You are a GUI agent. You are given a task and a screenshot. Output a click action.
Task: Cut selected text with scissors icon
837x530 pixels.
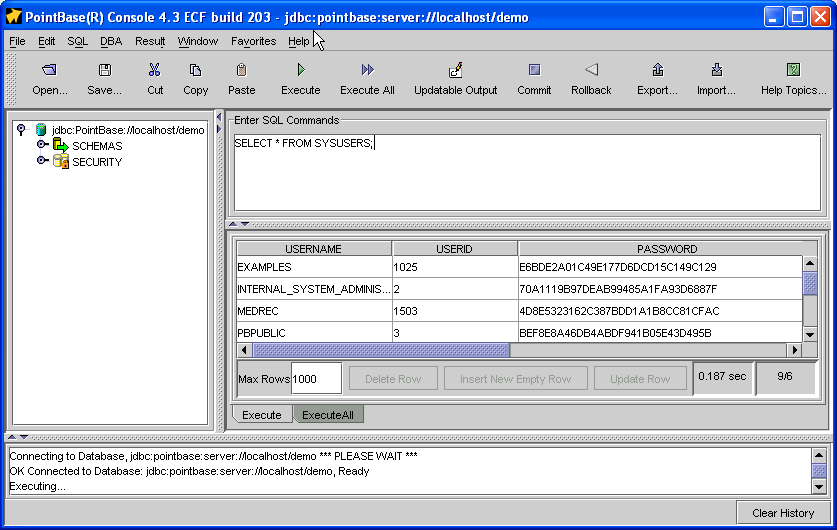(155, 70)
